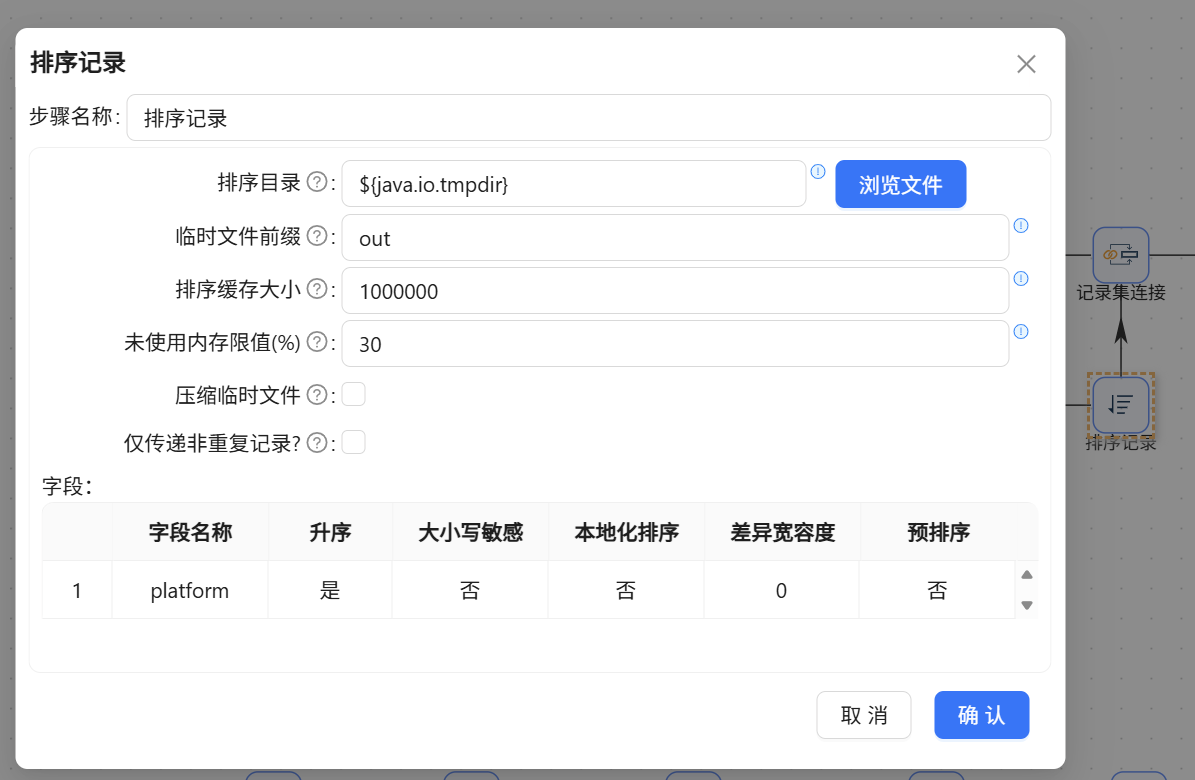Screen dimensions: 1195x780
Task: Click the up arrow beside the platform row
Action: 1027,575
